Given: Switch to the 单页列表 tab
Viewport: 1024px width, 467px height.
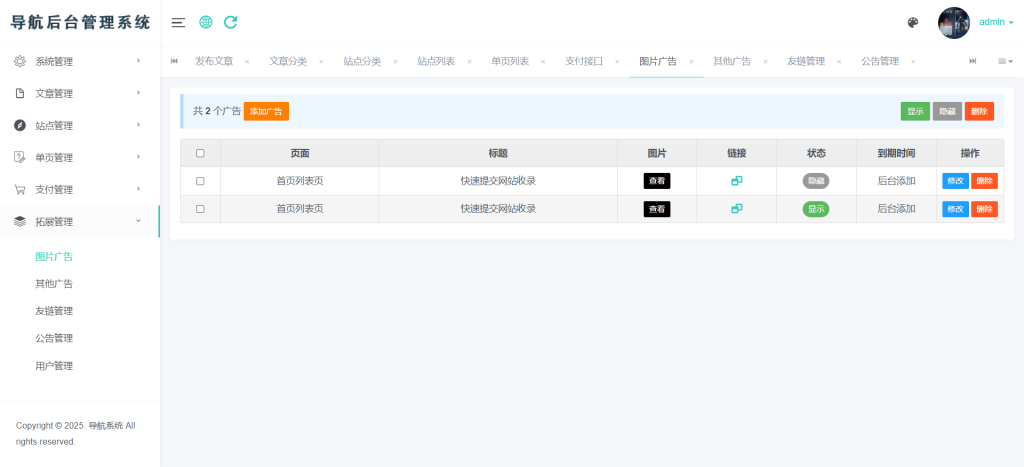Looking at the screenshot, I should pos(510,61).
